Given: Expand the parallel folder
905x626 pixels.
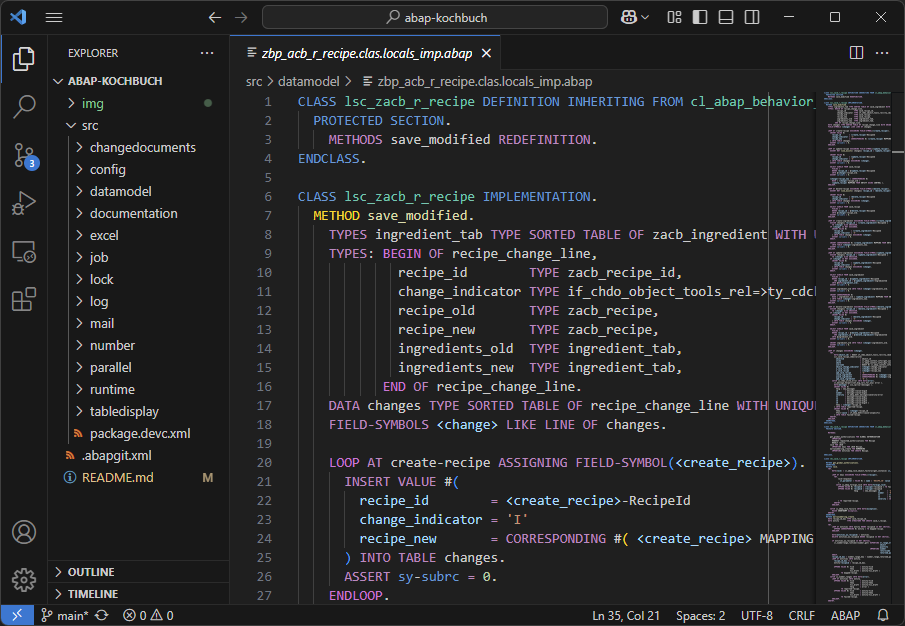Looking at the screenshot, I should (x=140, y=367).
